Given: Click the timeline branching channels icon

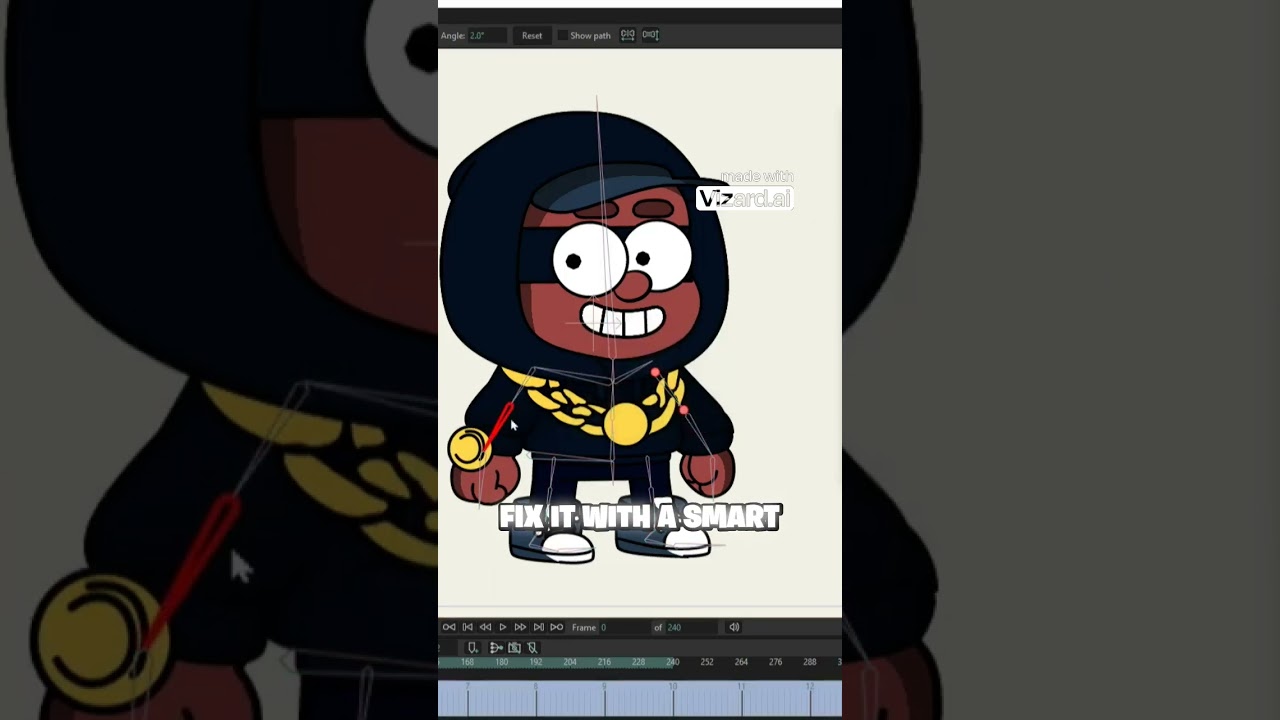Looking at the screenshot, I should point(496,648).
